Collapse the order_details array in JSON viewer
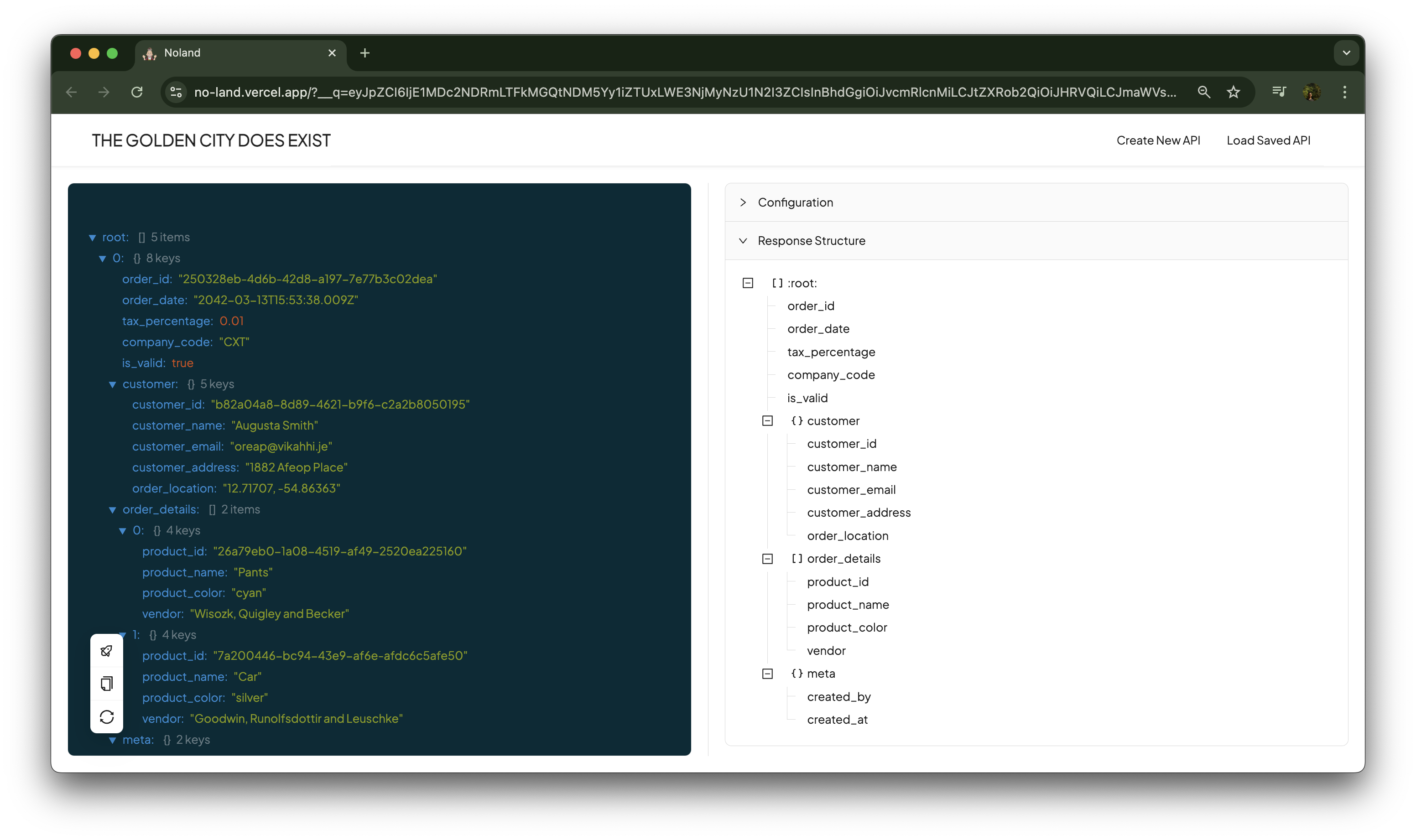The height and width of the screenshot is (840, 1416). pos(112,510)
